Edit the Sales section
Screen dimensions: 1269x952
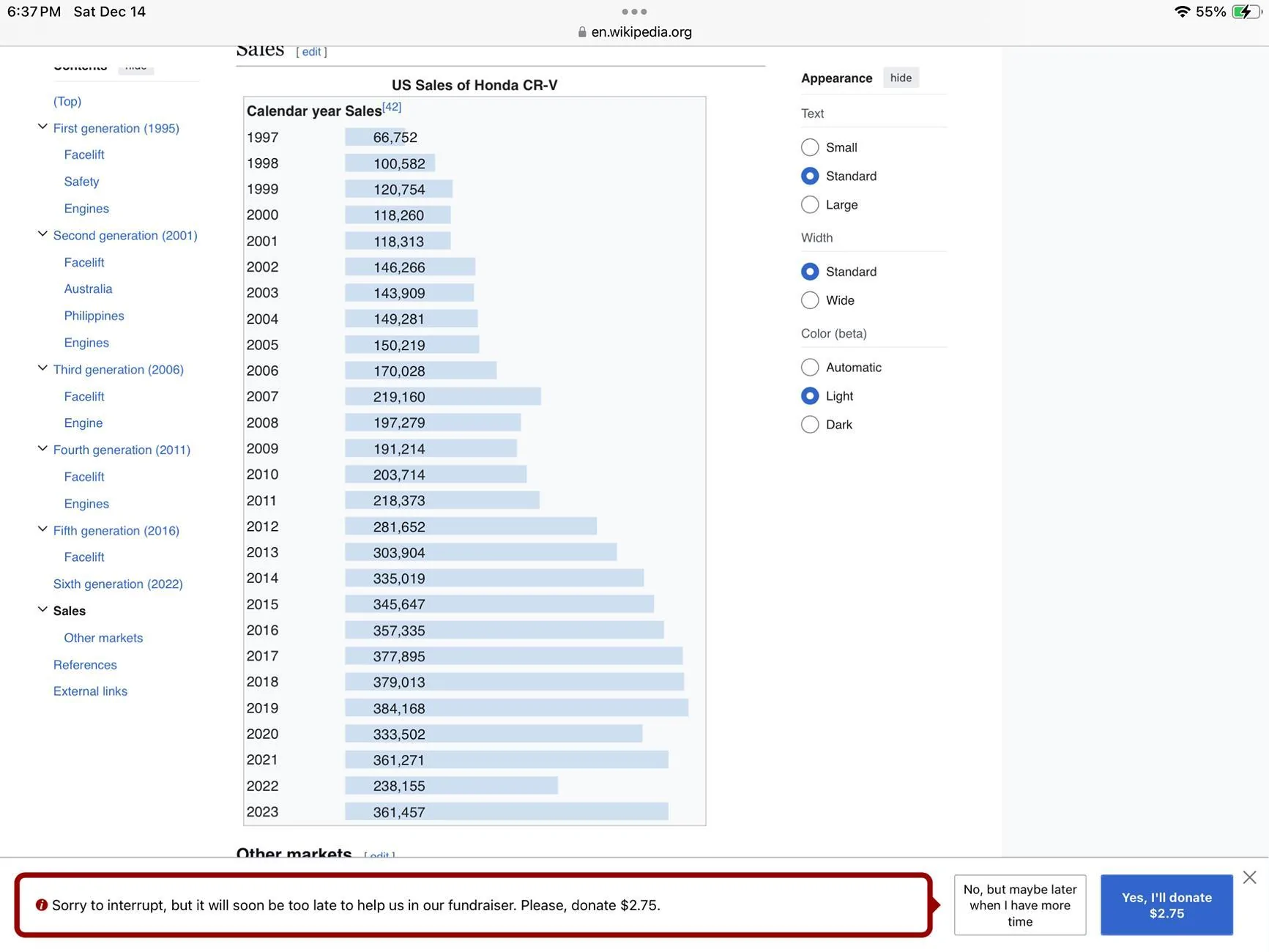[312, 52]
